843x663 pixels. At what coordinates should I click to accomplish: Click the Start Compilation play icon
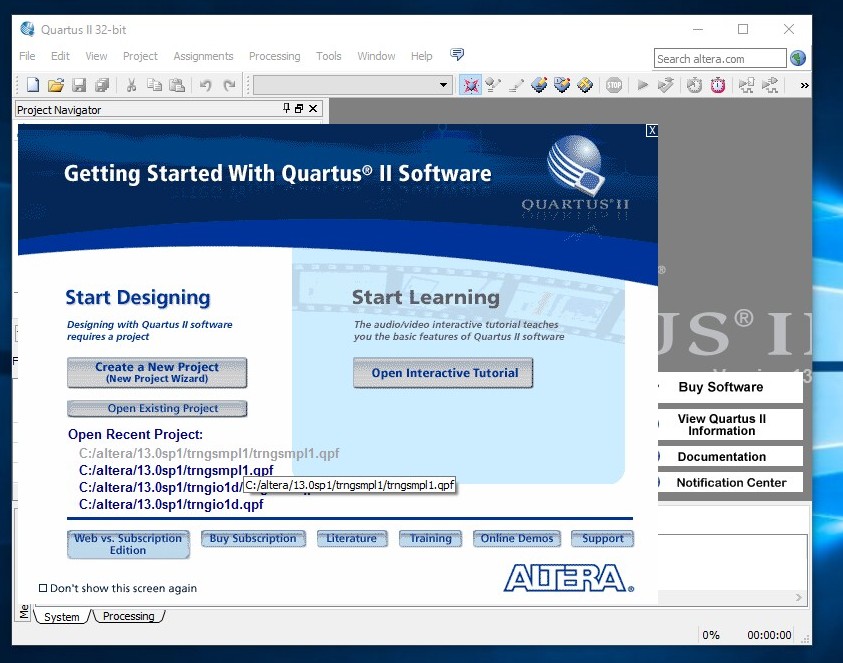(x=642, y=85)
